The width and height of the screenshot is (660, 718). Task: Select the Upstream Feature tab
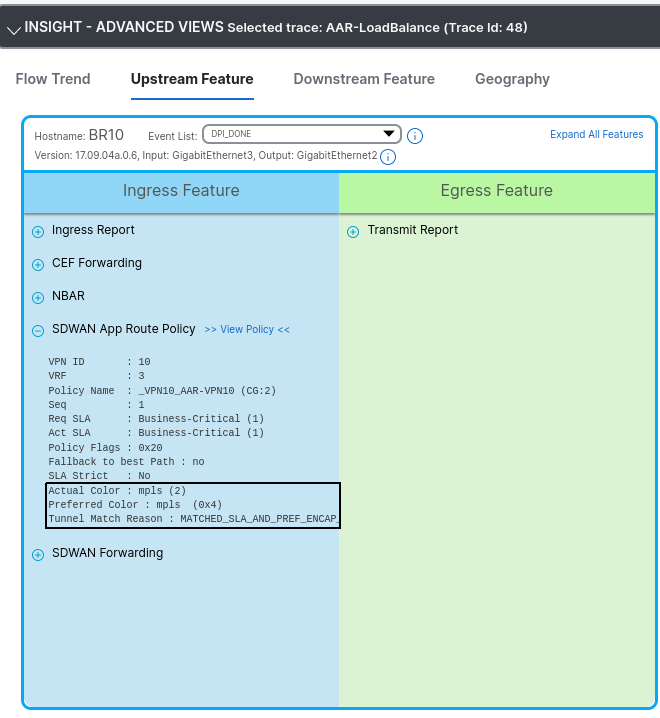click(192, 79)
